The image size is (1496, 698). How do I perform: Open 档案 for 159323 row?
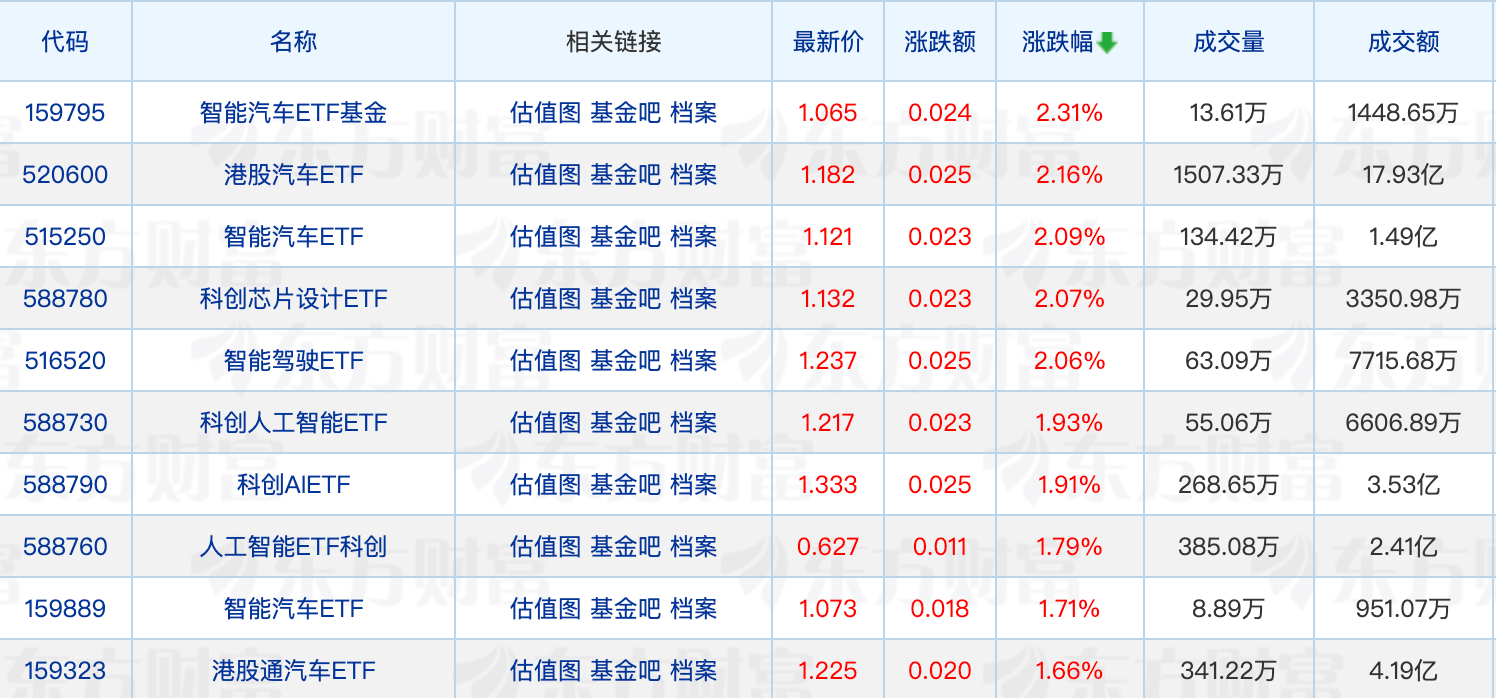tap(693, 671)
